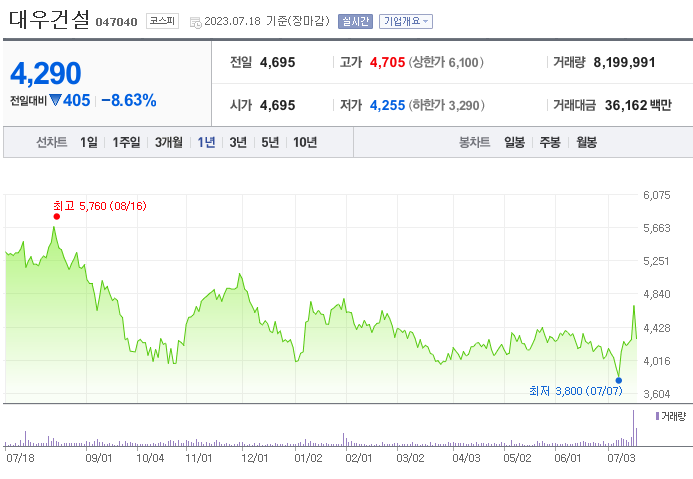Click the 거래량 legend marker in volume chart

click(657, 416)
